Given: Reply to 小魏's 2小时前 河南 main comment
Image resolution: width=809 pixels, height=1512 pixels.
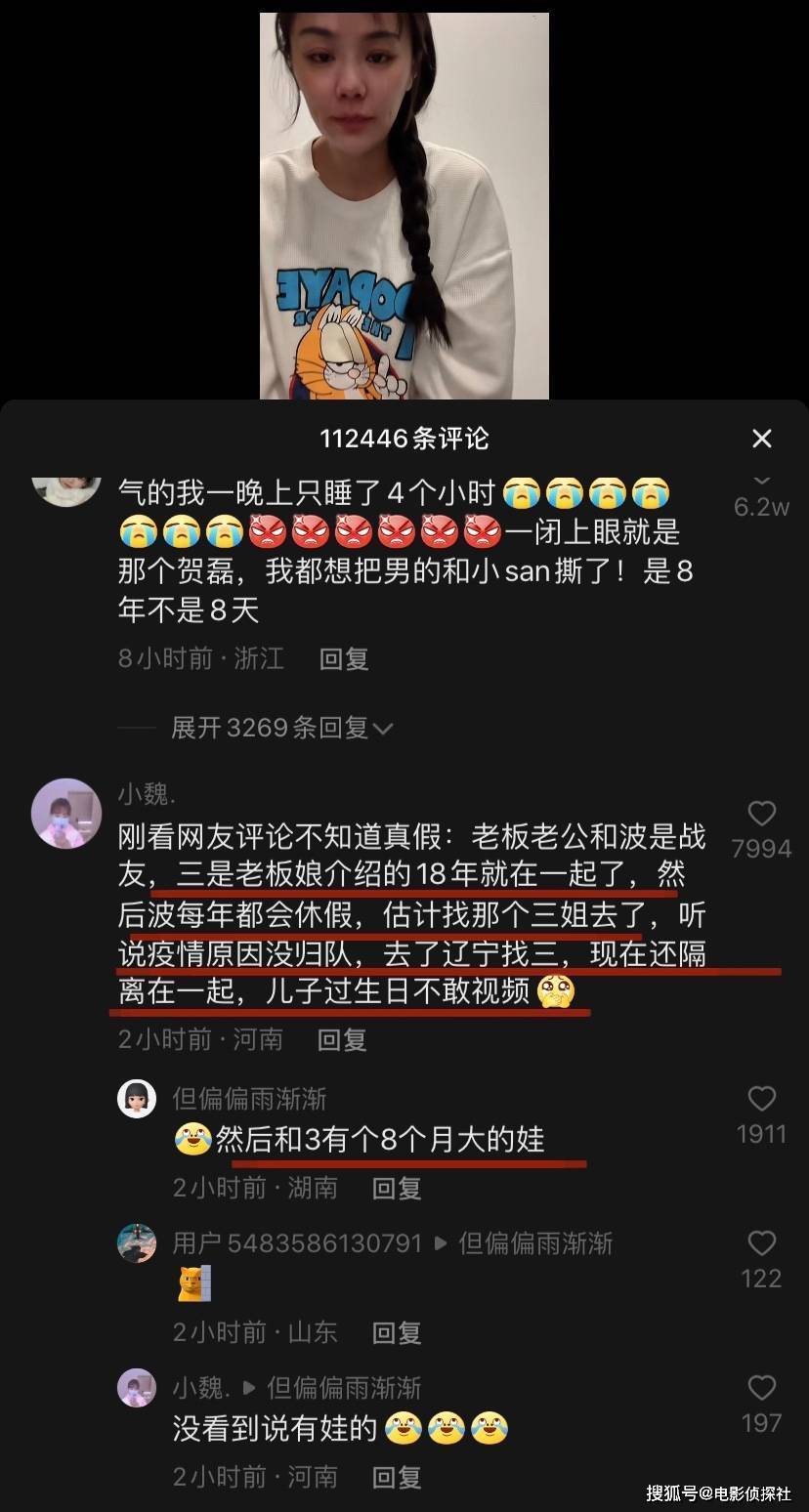Looking at the screenshot, I should [342, 1039].
